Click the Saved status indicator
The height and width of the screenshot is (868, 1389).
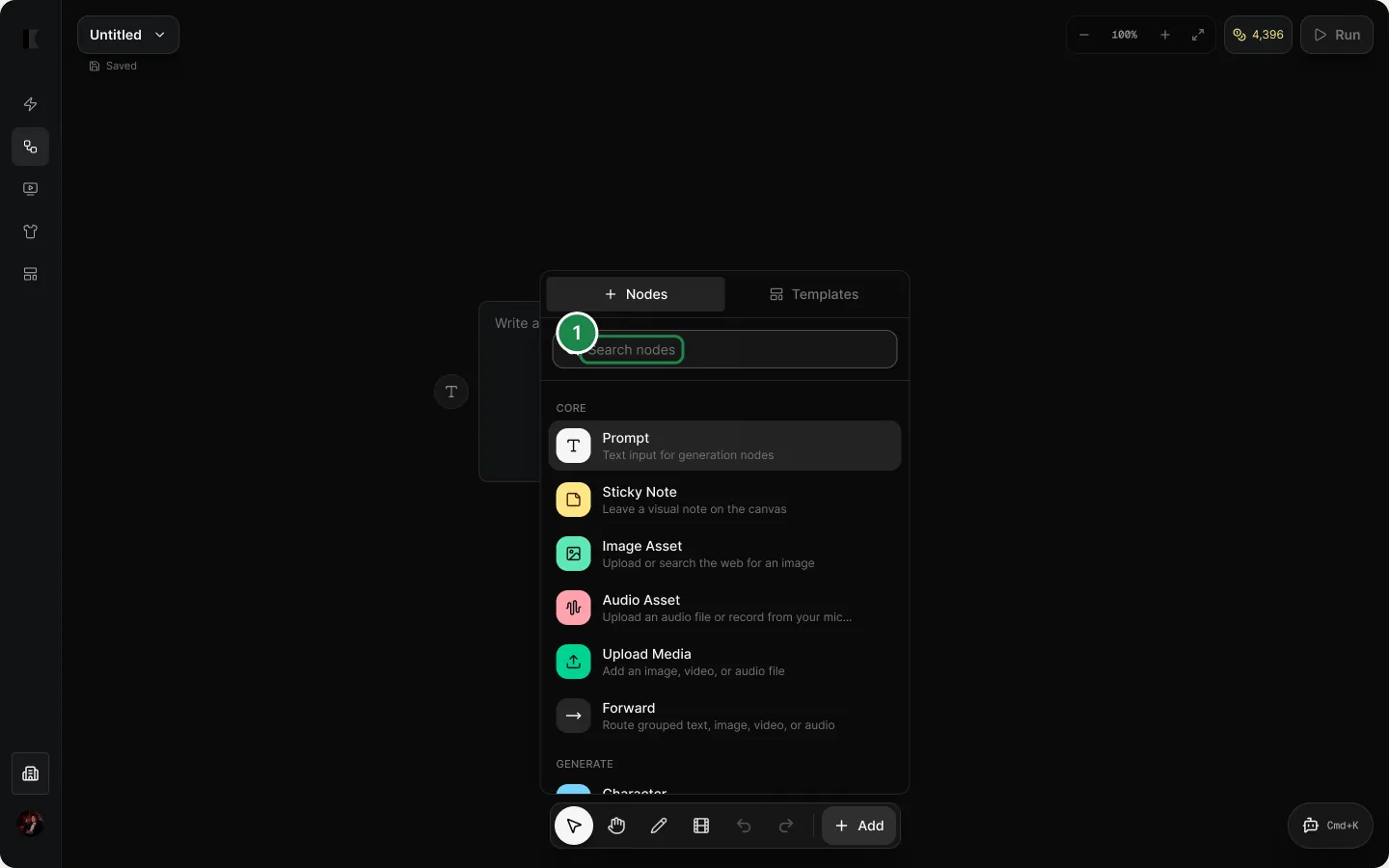pos(114,66)
